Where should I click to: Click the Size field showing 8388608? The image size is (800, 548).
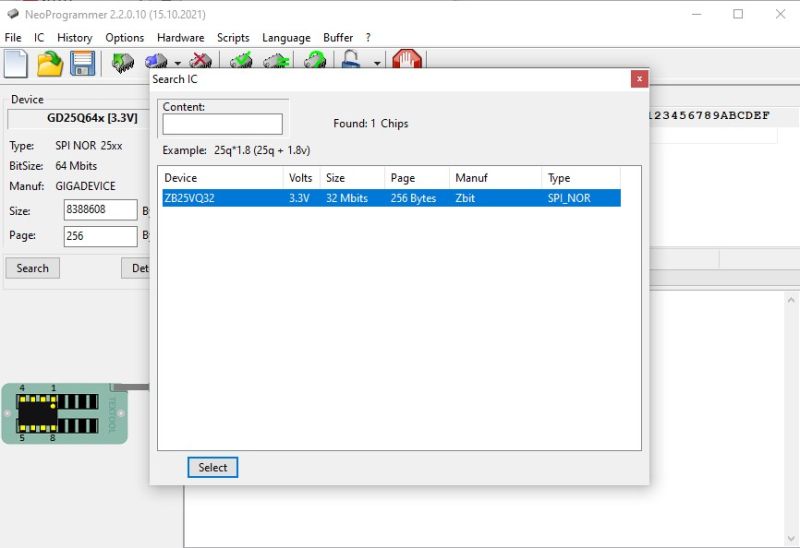(101, 210)
